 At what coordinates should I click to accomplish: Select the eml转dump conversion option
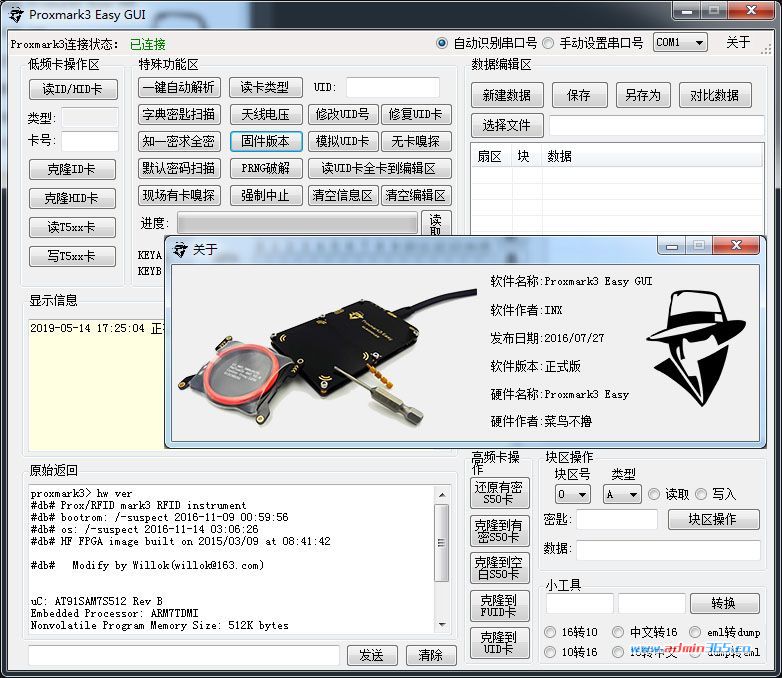695,632
